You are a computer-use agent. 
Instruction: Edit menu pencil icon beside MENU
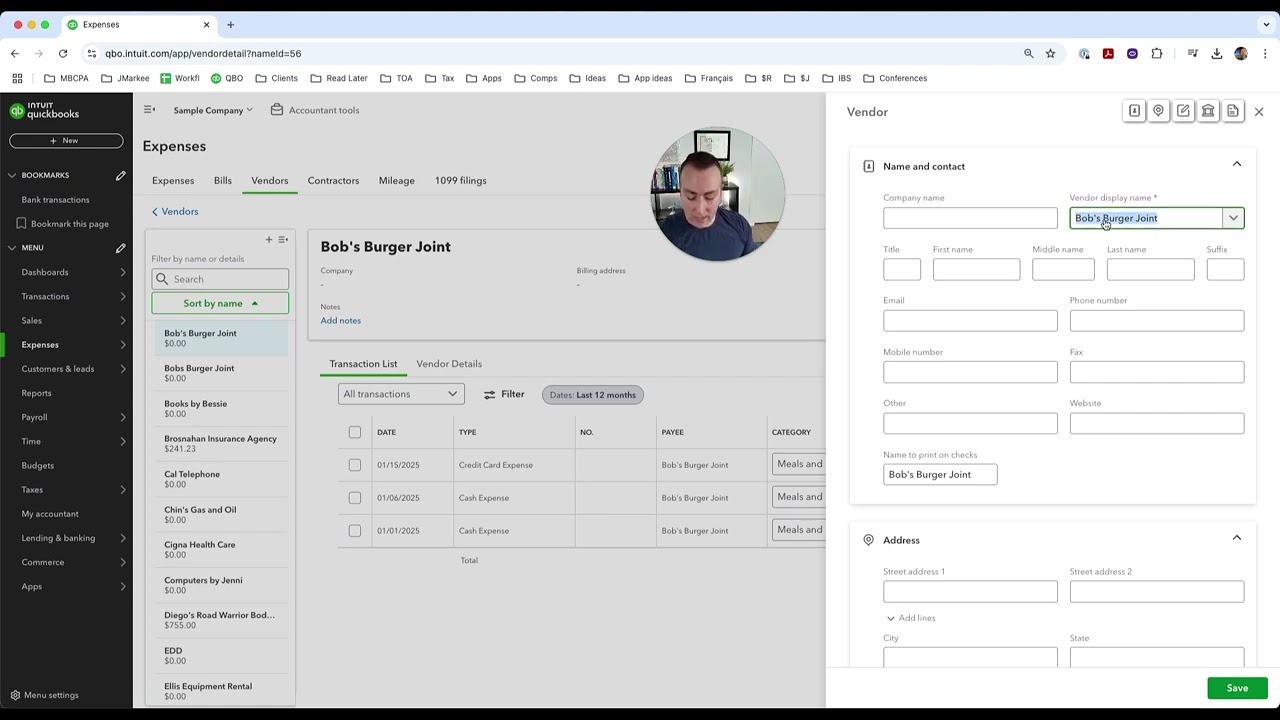click(121, 247)
